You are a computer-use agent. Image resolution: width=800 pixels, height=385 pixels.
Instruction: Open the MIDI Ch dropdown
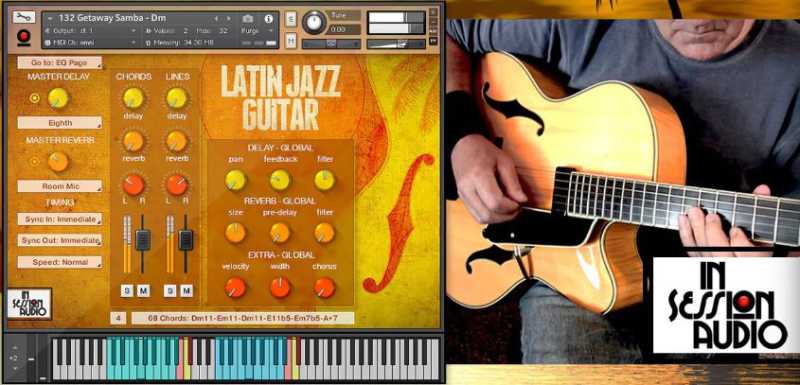[91, 43]
